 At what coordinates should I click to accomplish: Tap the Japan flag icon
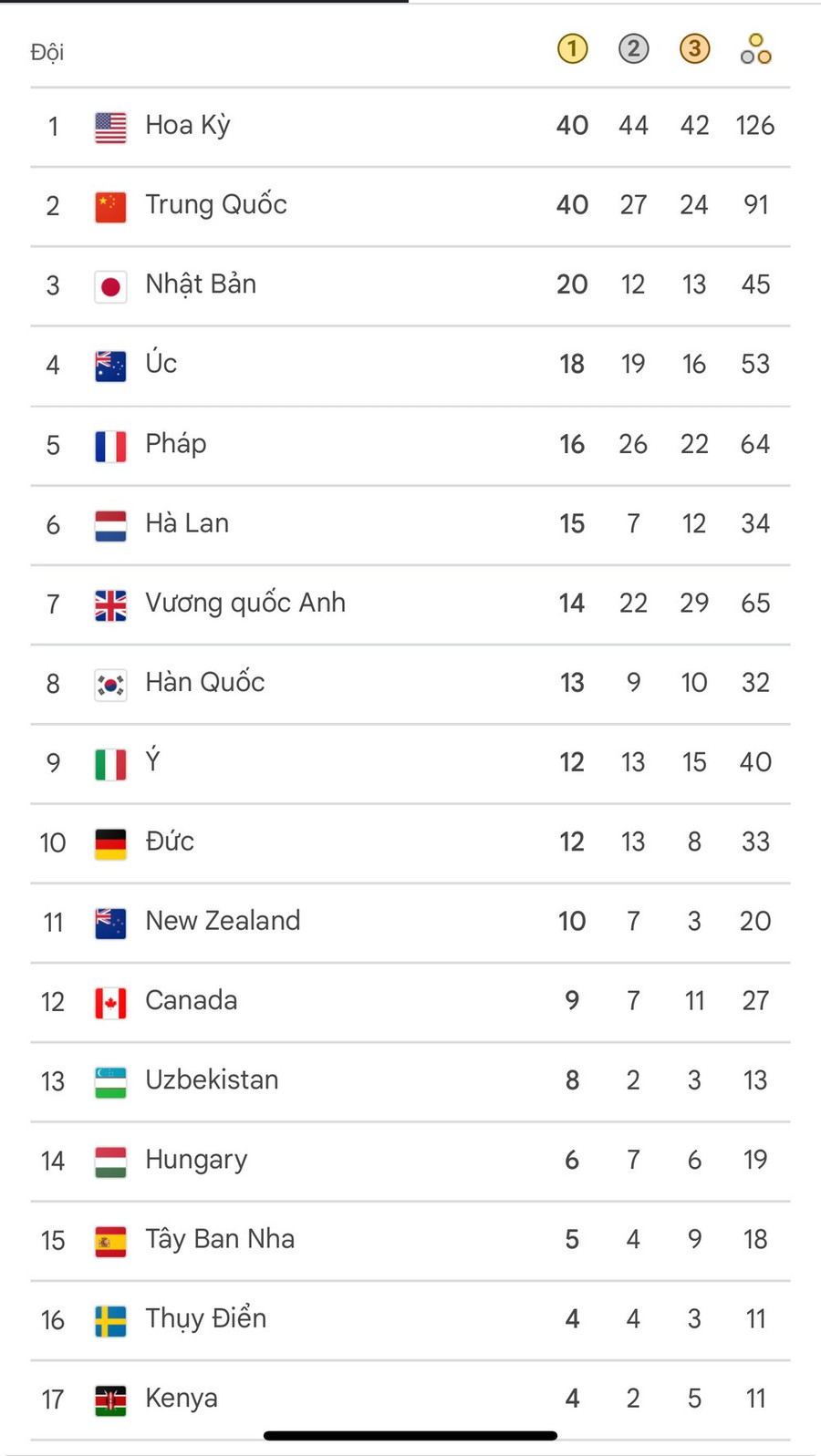[110, 286]
